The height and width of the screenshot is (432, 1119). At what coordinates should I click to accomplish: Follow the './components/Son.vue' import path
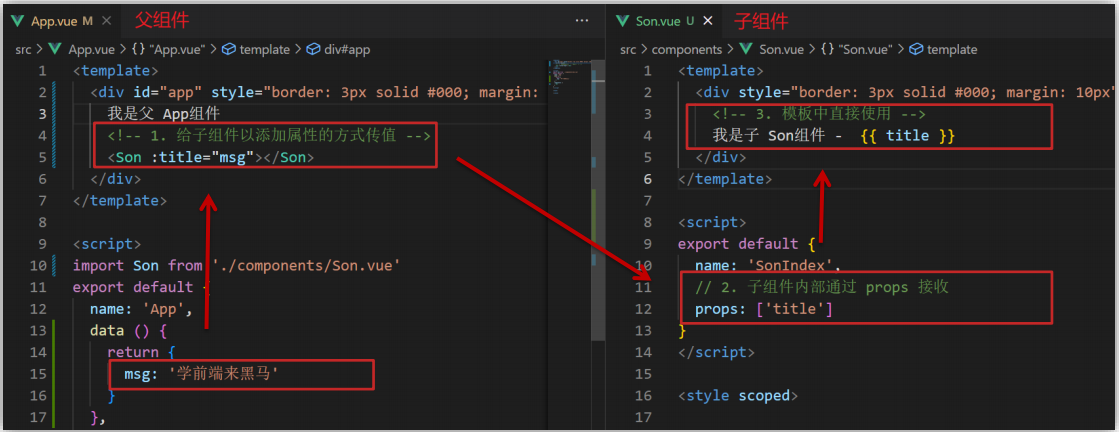pyautogui.click(x=306, y=265)
